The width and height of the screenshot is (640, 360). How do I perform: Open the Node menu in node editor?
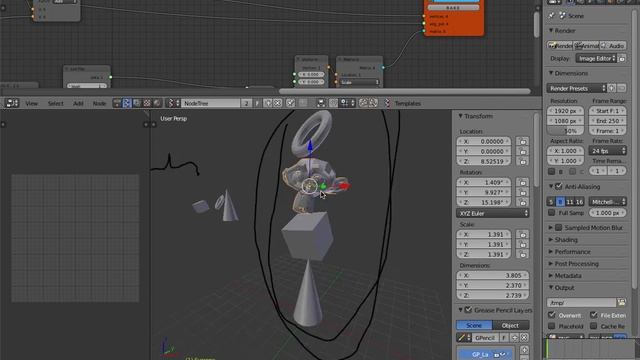[99, 104]
